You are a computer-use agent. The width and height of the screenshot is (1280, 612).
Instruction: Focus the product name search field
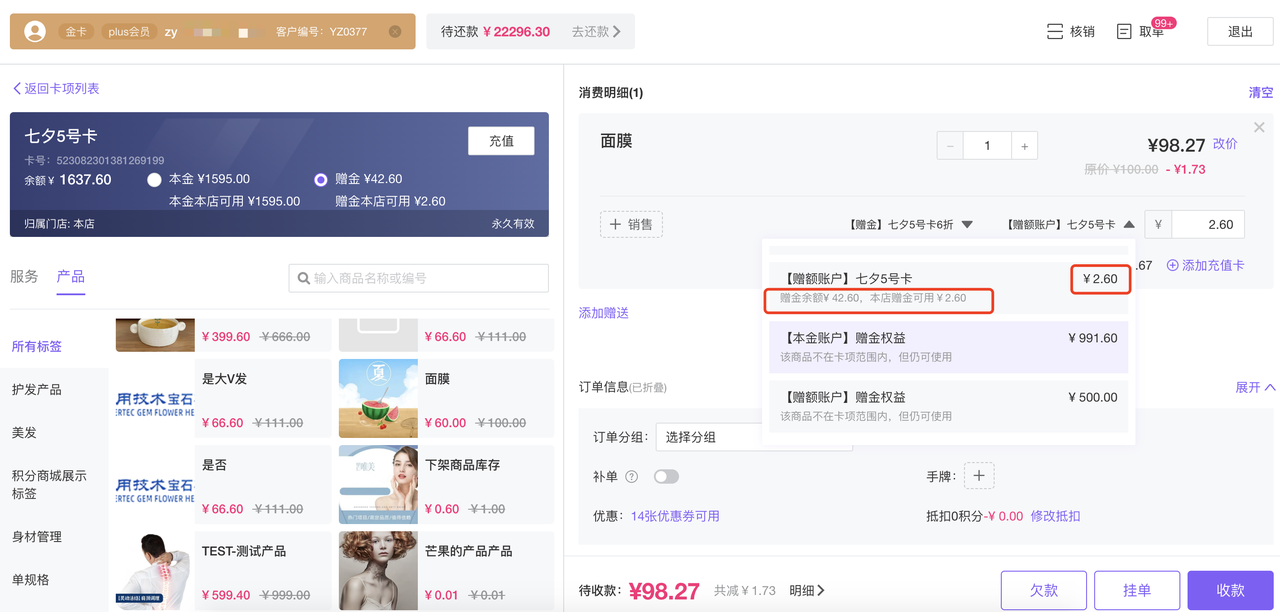click(x=418, y=278)
